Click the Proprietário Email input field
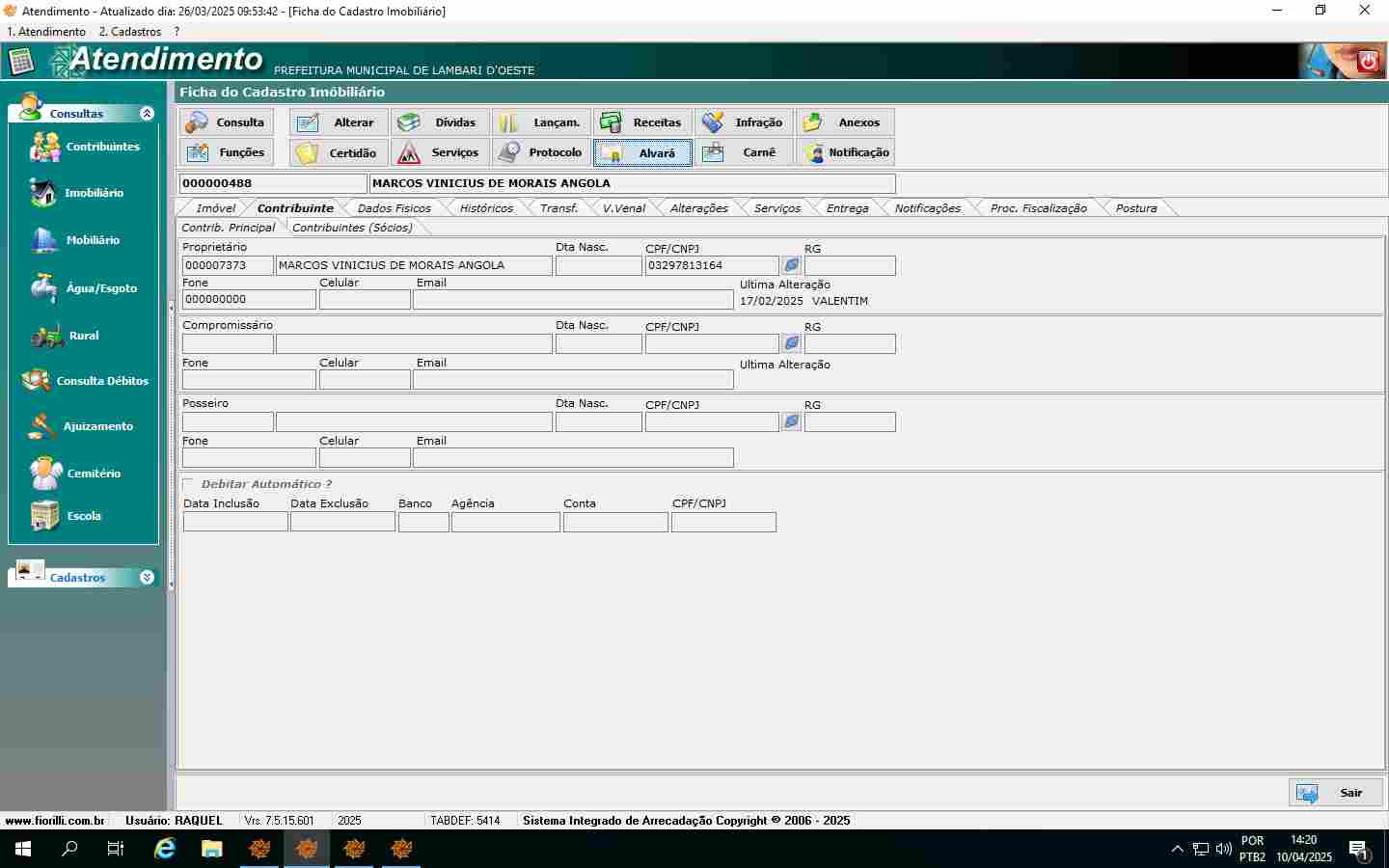The height and width of the screenshot is (868, 1389). pyautogui.click(x=573, y=300)
